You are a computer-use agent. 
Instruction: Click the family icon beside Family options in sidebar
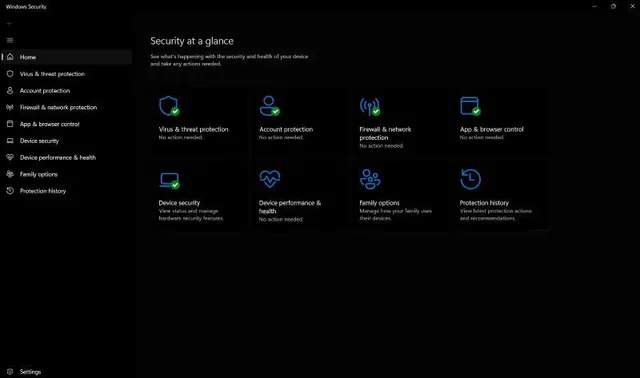[x=10, y=174]
